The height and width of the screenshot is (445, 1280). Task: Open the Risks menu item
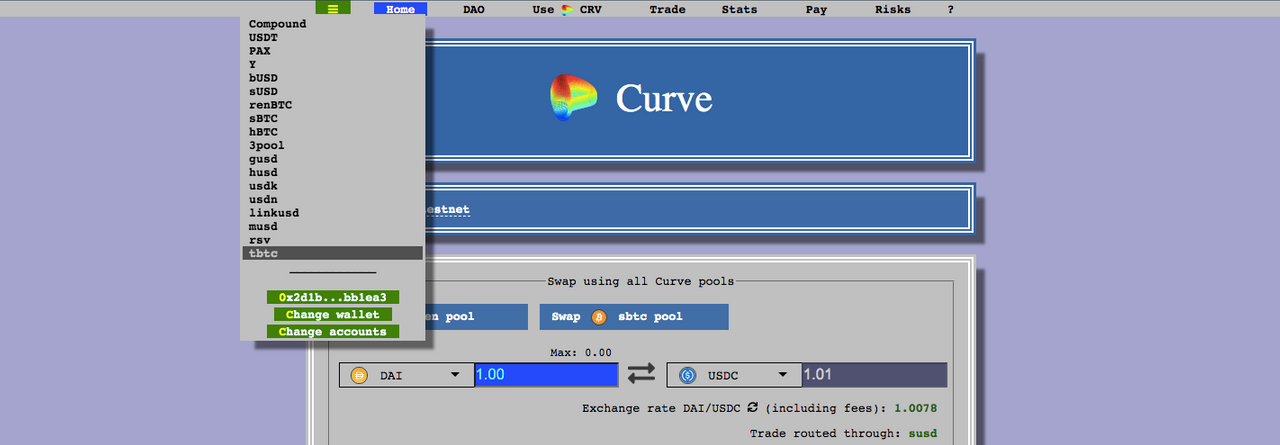click(893, 9)
